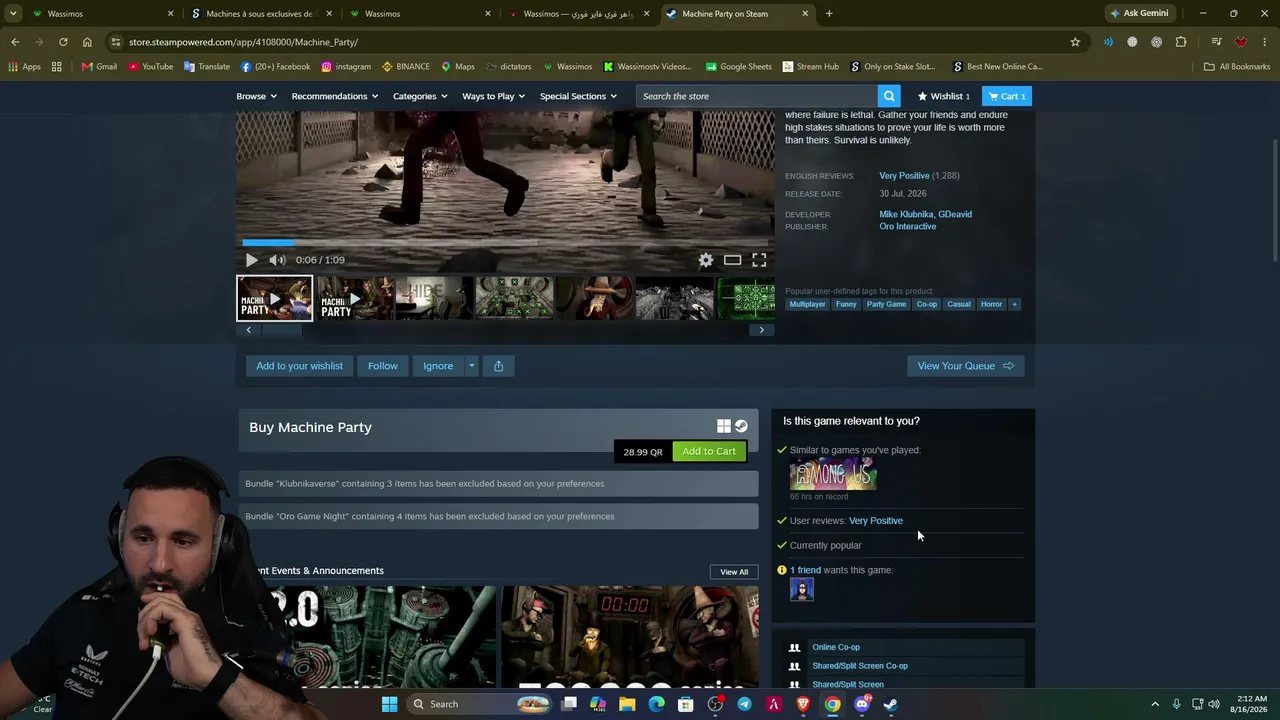Viewport: 1280px width, 720px height.
Task: Open developer Mike Klubnika link
Action: (905, 214)
